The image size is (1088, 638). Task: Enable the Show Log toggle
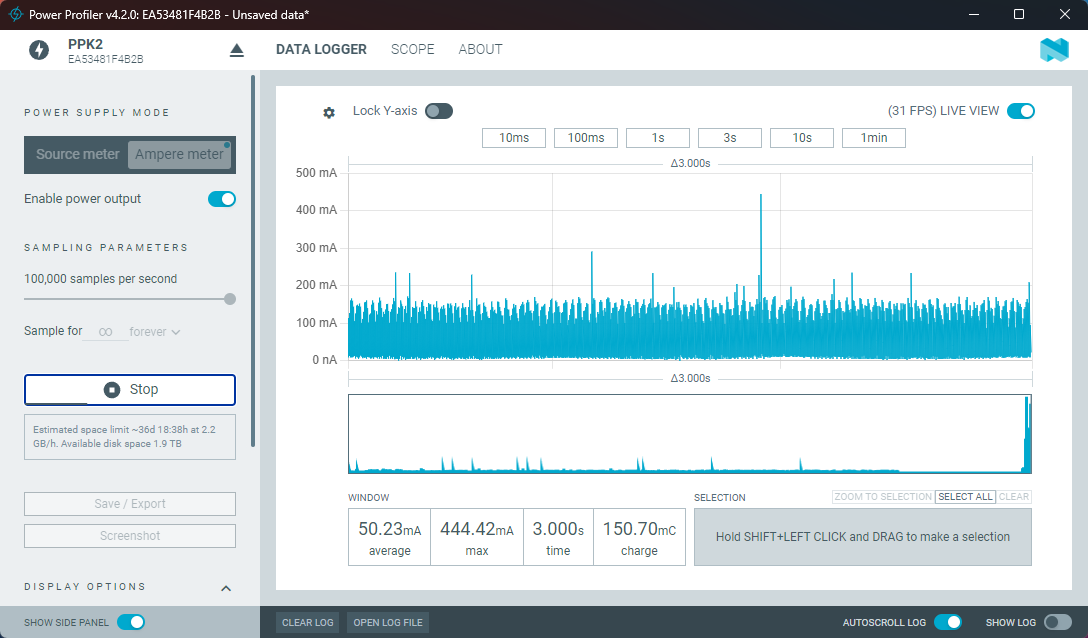pyautogui.click(x=1057, y=622)
